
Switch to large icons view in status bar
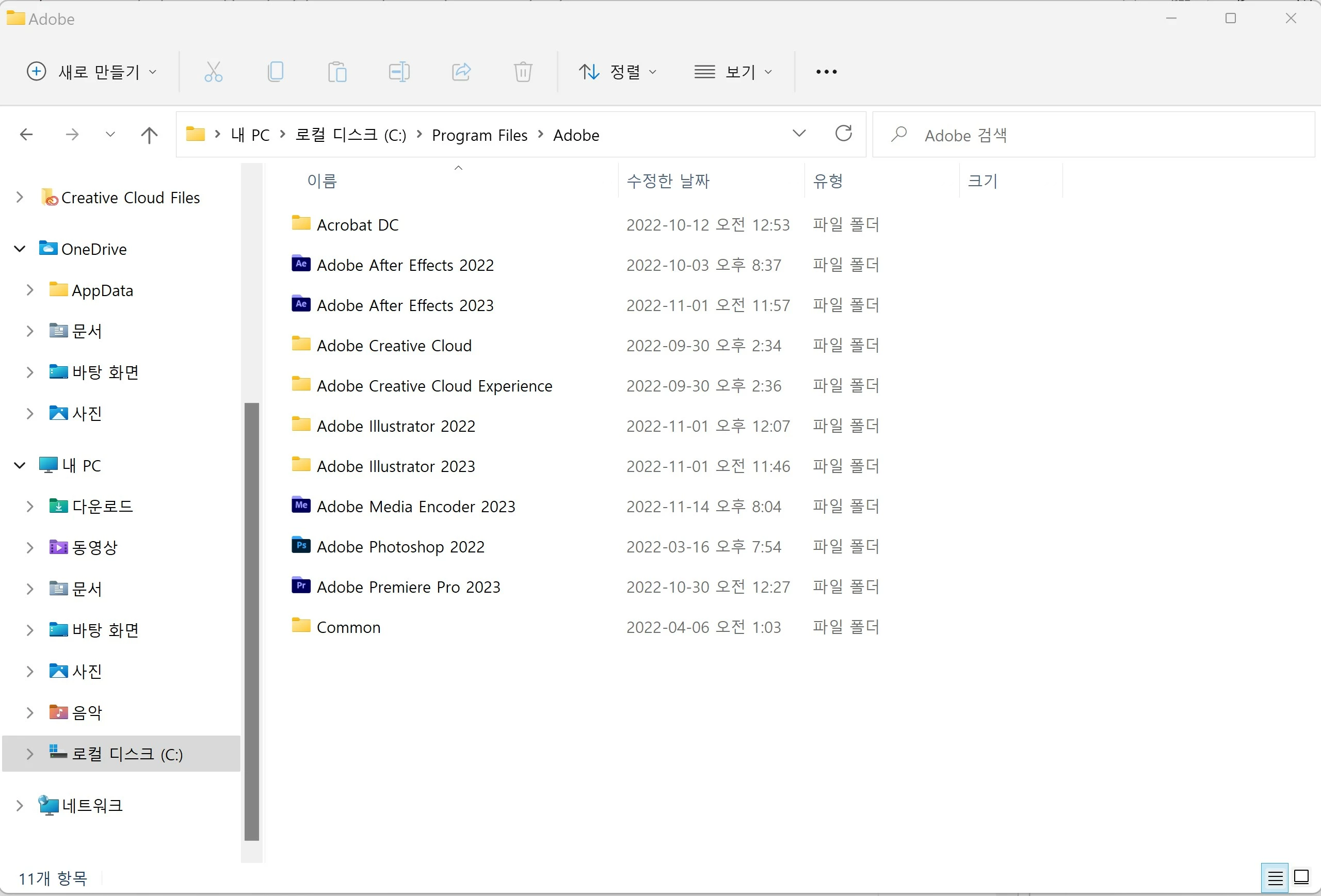[1302, 878]
